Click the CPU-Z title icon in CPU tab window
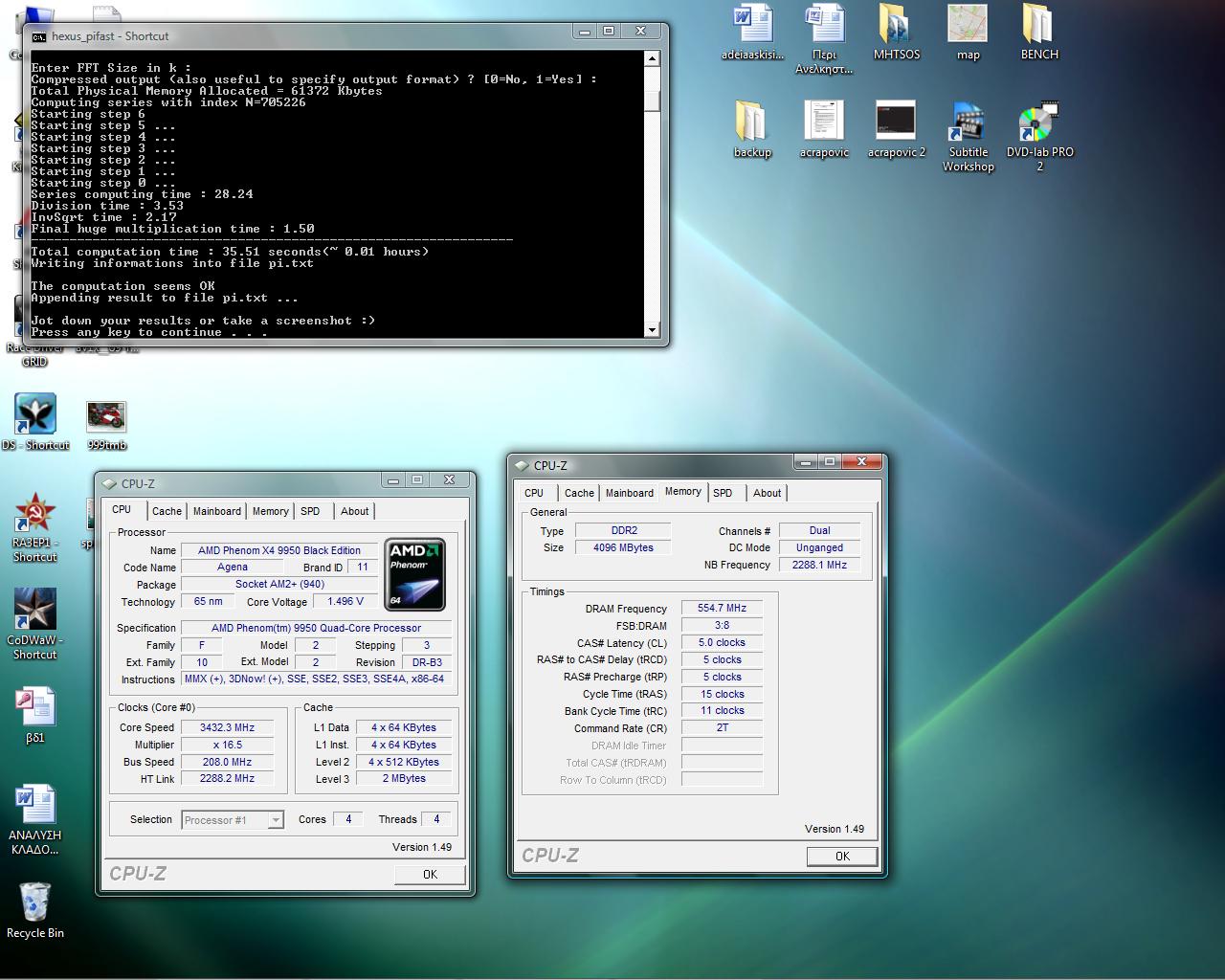This screenshot has width=1225, height=980. (109, 484)
